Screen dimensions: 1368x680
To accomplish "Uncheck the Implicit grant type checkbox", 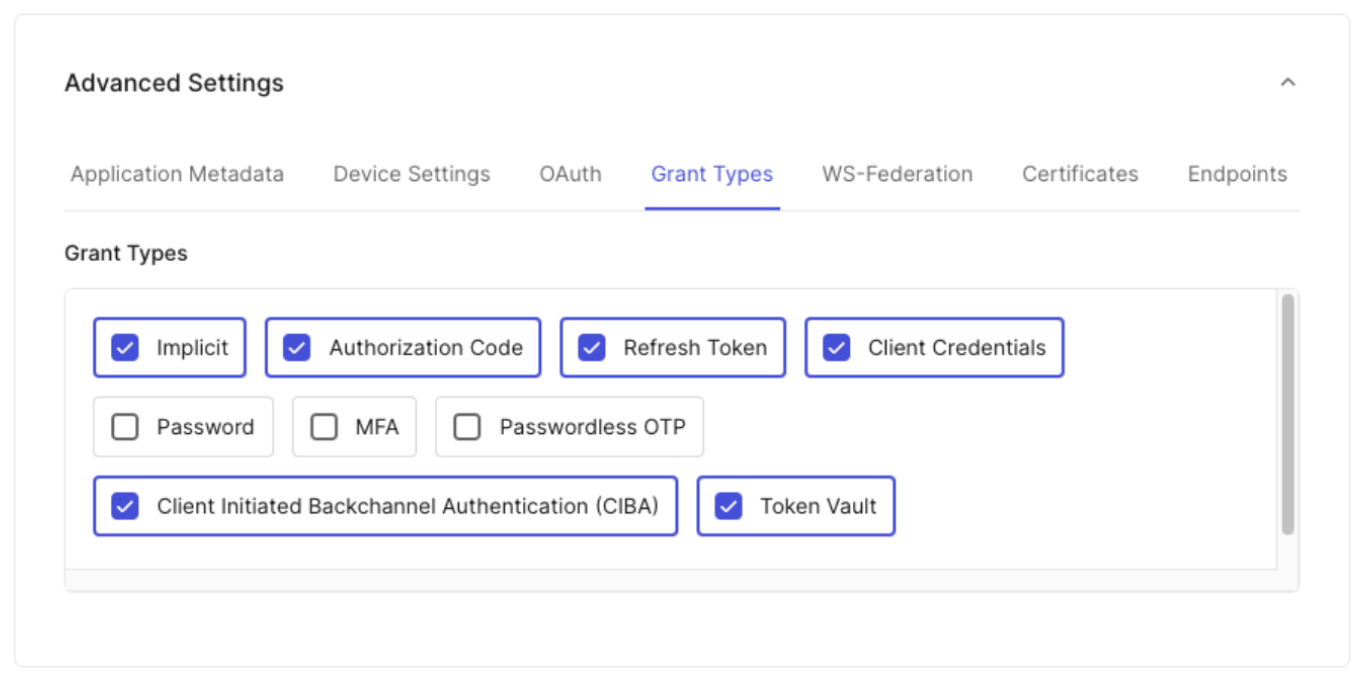I will coord(125,348).
